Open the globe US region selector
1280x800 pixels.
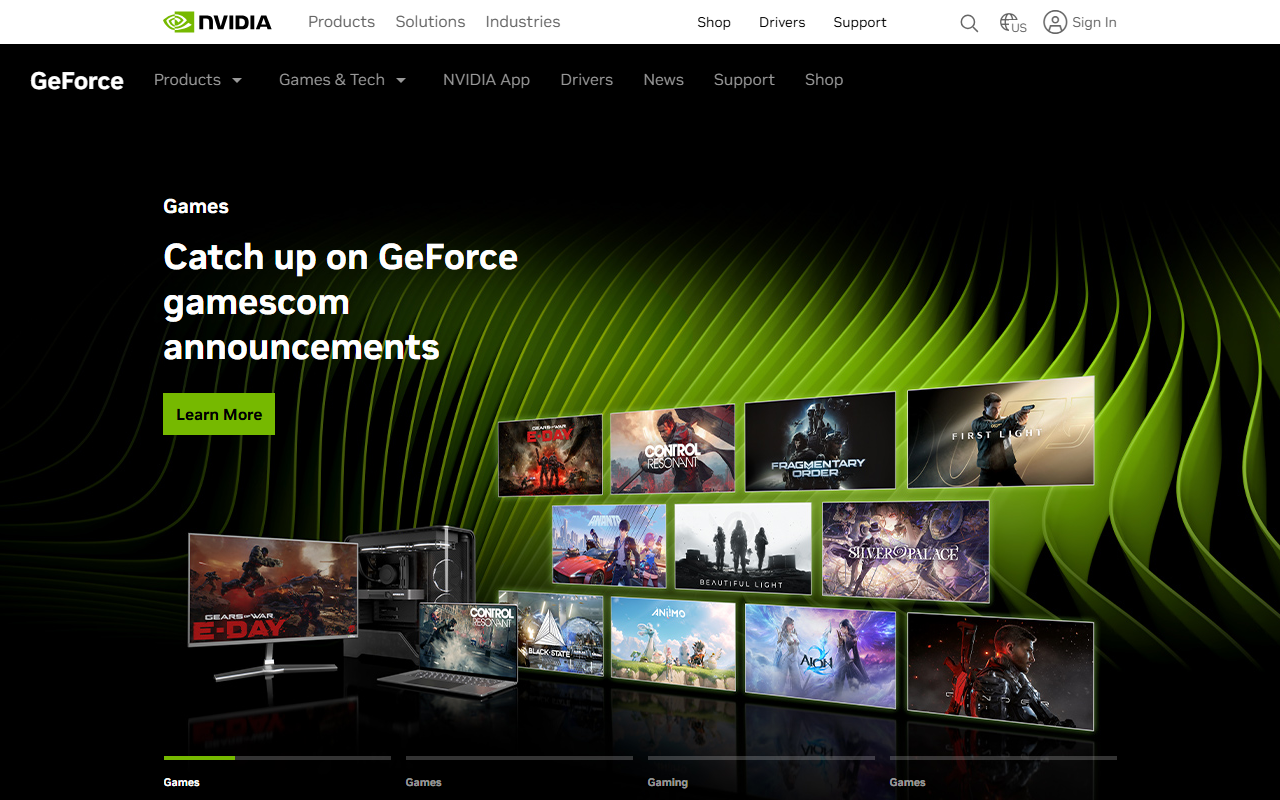(x=1013, y=23)
